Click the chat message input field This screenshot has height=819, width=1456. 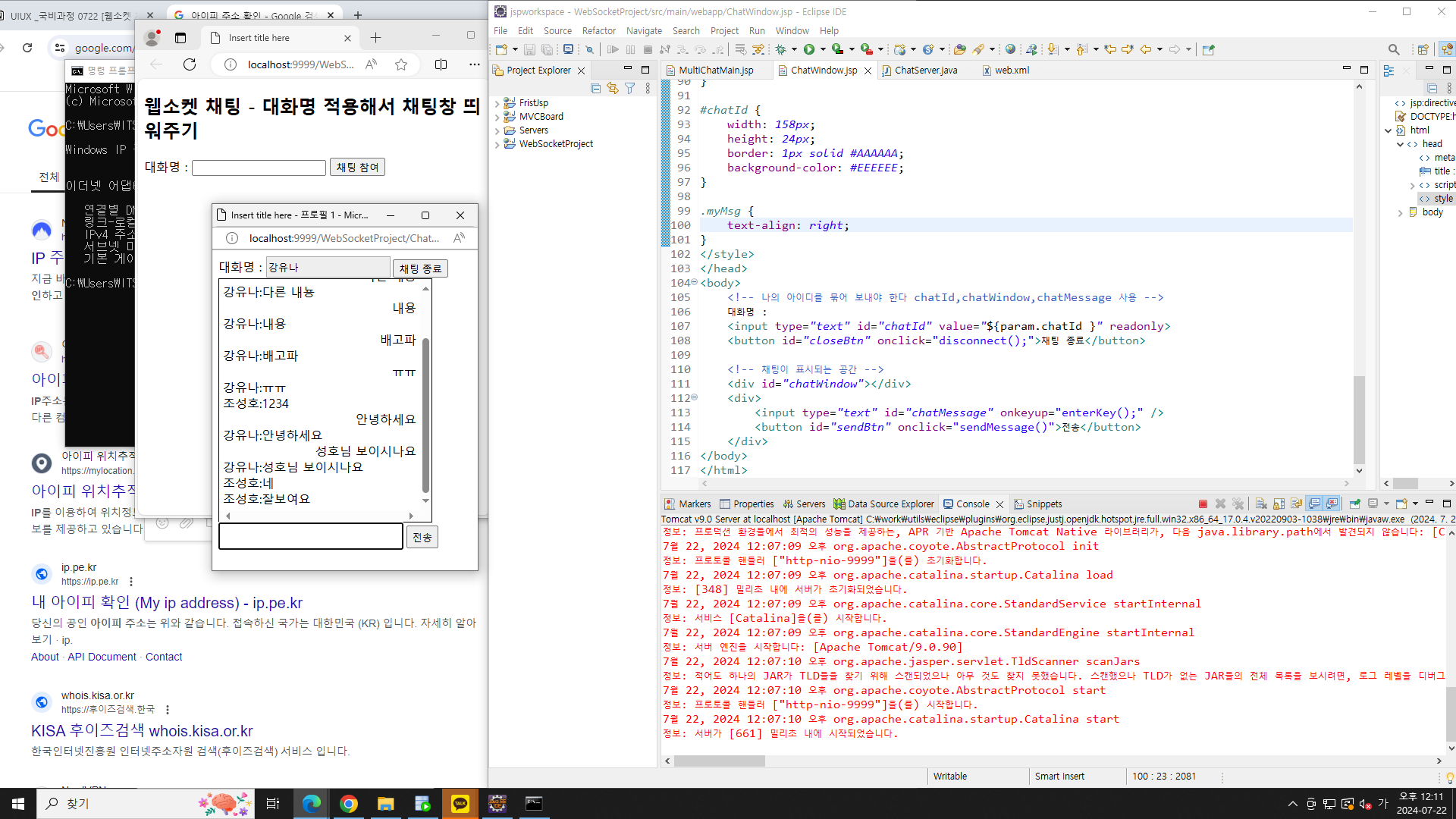[x=311, y=536]
